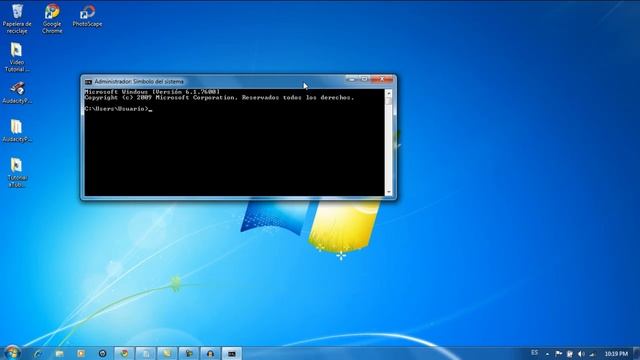
Task: Switch to Google Chrome in the taskbar
Action: pos(124,353)
